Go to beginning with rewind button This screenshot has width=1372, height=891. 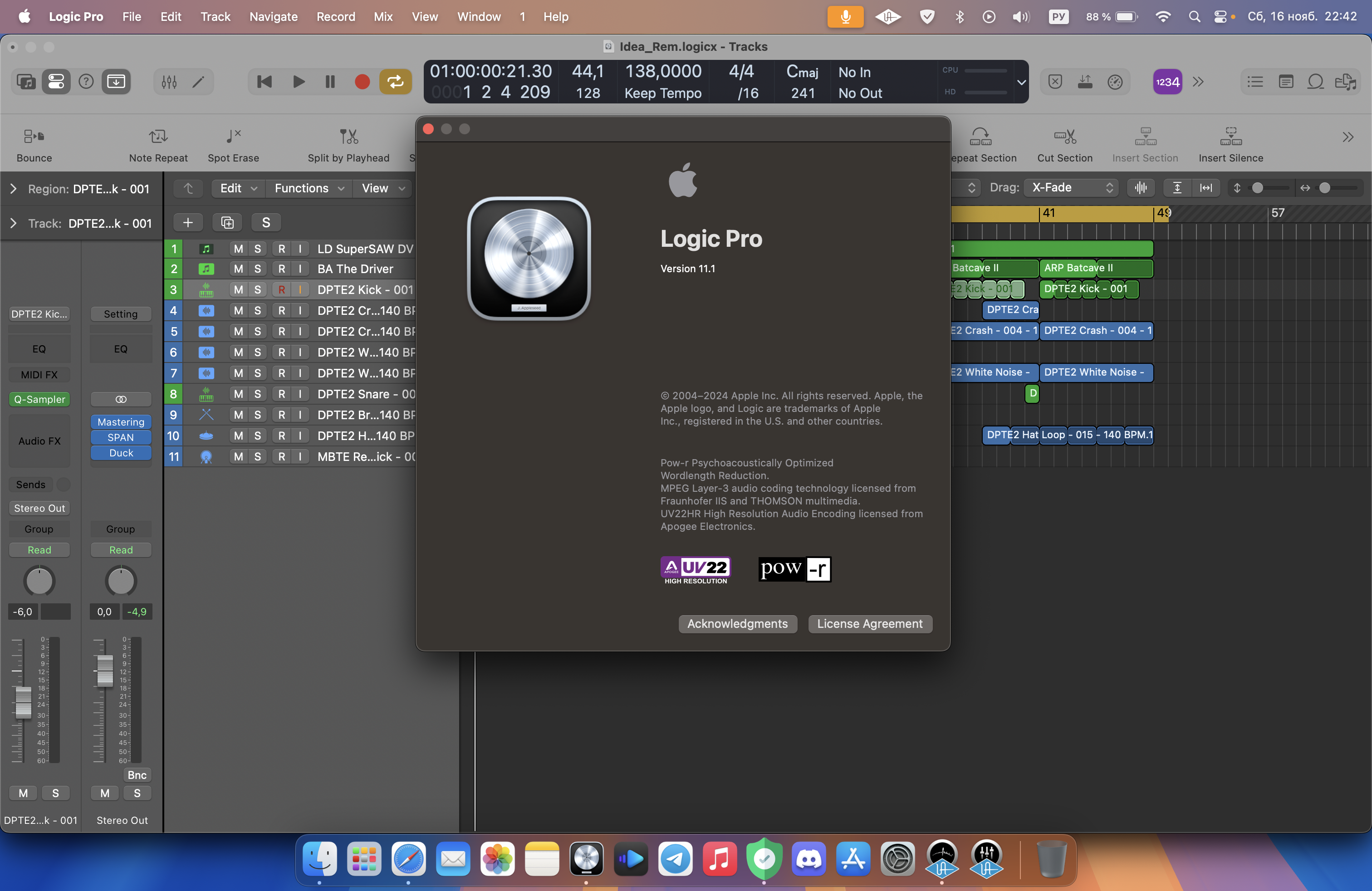click(x=265, y=82)
